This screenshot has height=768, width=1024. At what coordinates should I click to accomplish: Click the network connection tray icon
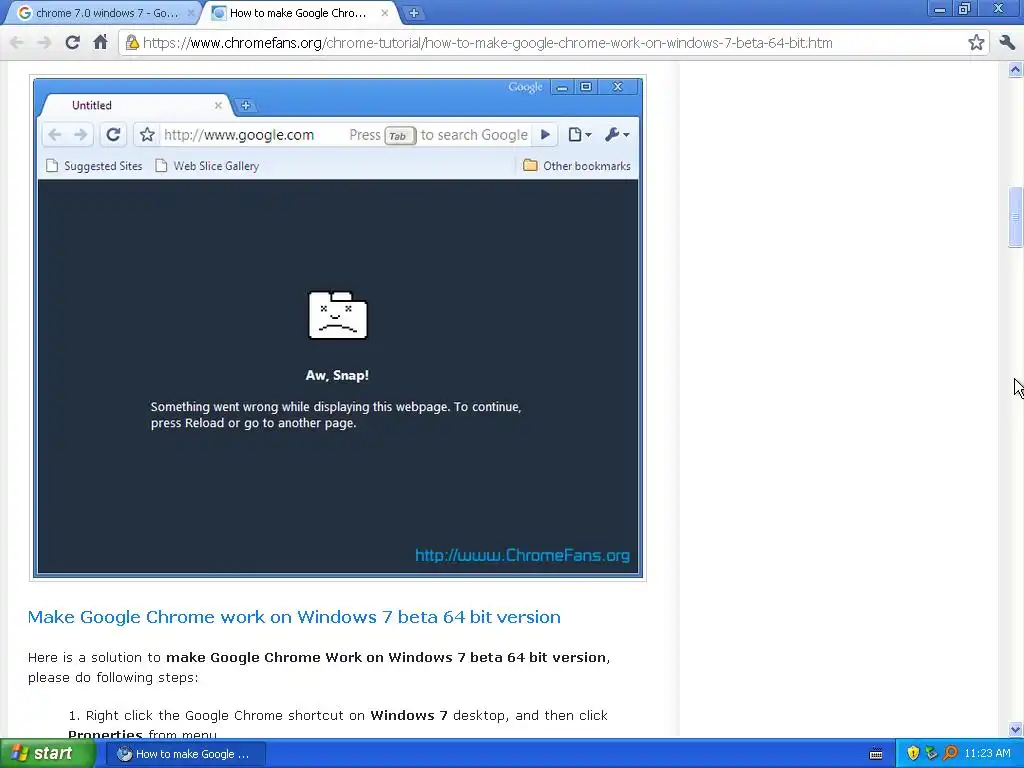point(931,754)
